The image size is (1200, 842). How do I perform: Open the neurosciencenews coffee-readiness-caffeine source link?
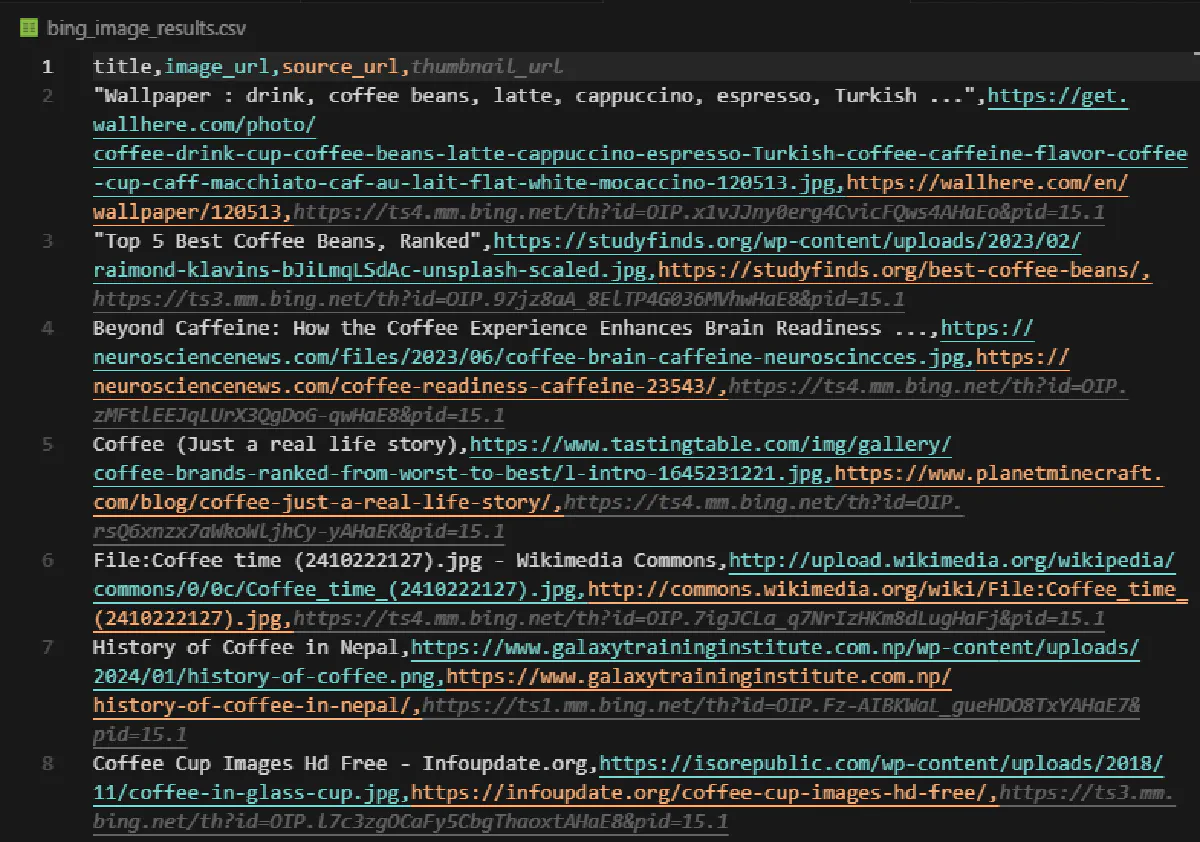coord(410,386)
